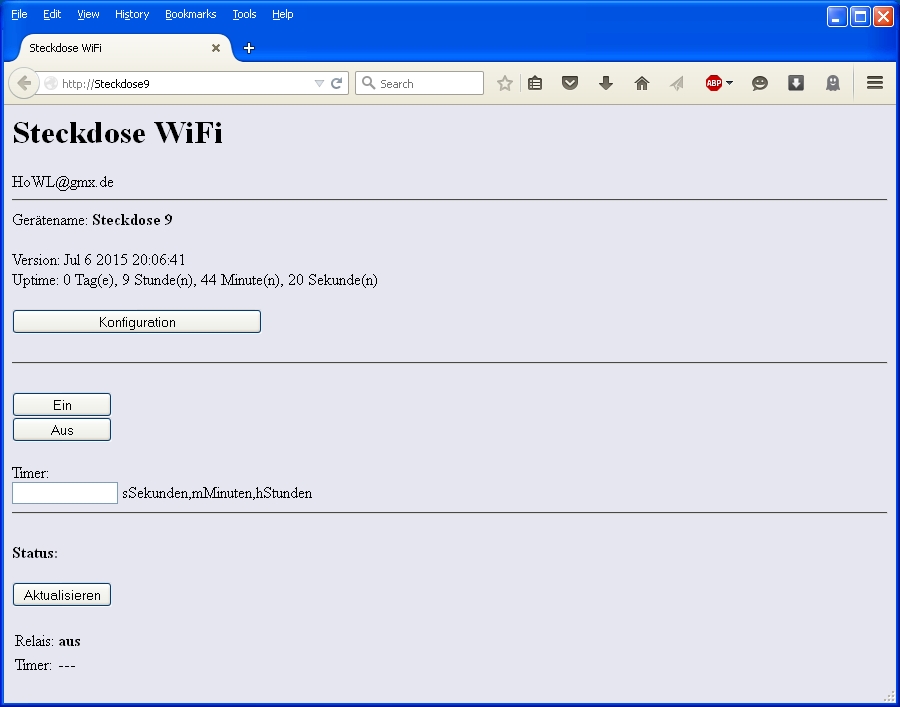Click the smiley face toolbar icon

pos(760,84)
